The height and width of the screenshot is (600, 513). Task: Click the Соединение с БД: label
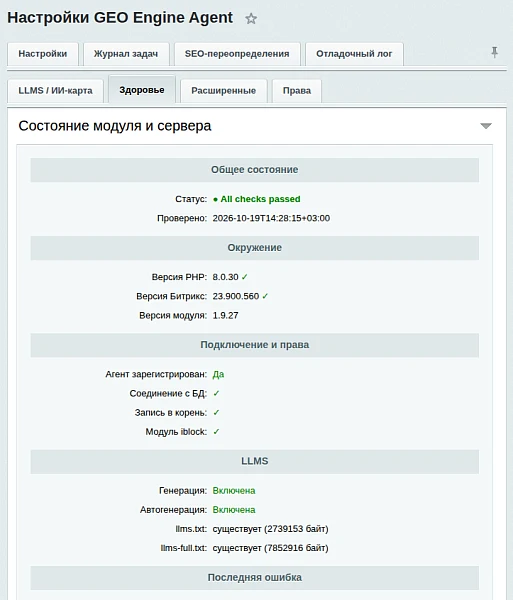[x=168, y=393]
